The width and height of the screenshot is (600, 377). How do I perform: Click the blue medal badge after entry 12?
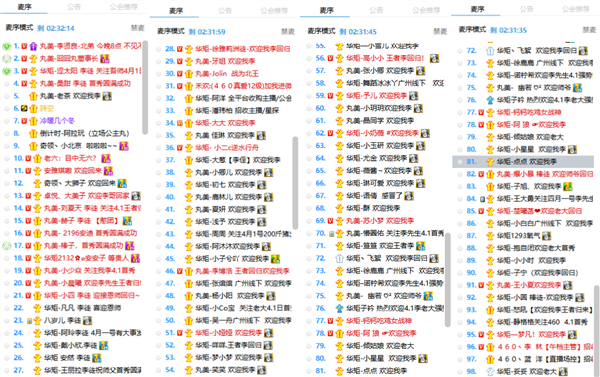point(122,183)
